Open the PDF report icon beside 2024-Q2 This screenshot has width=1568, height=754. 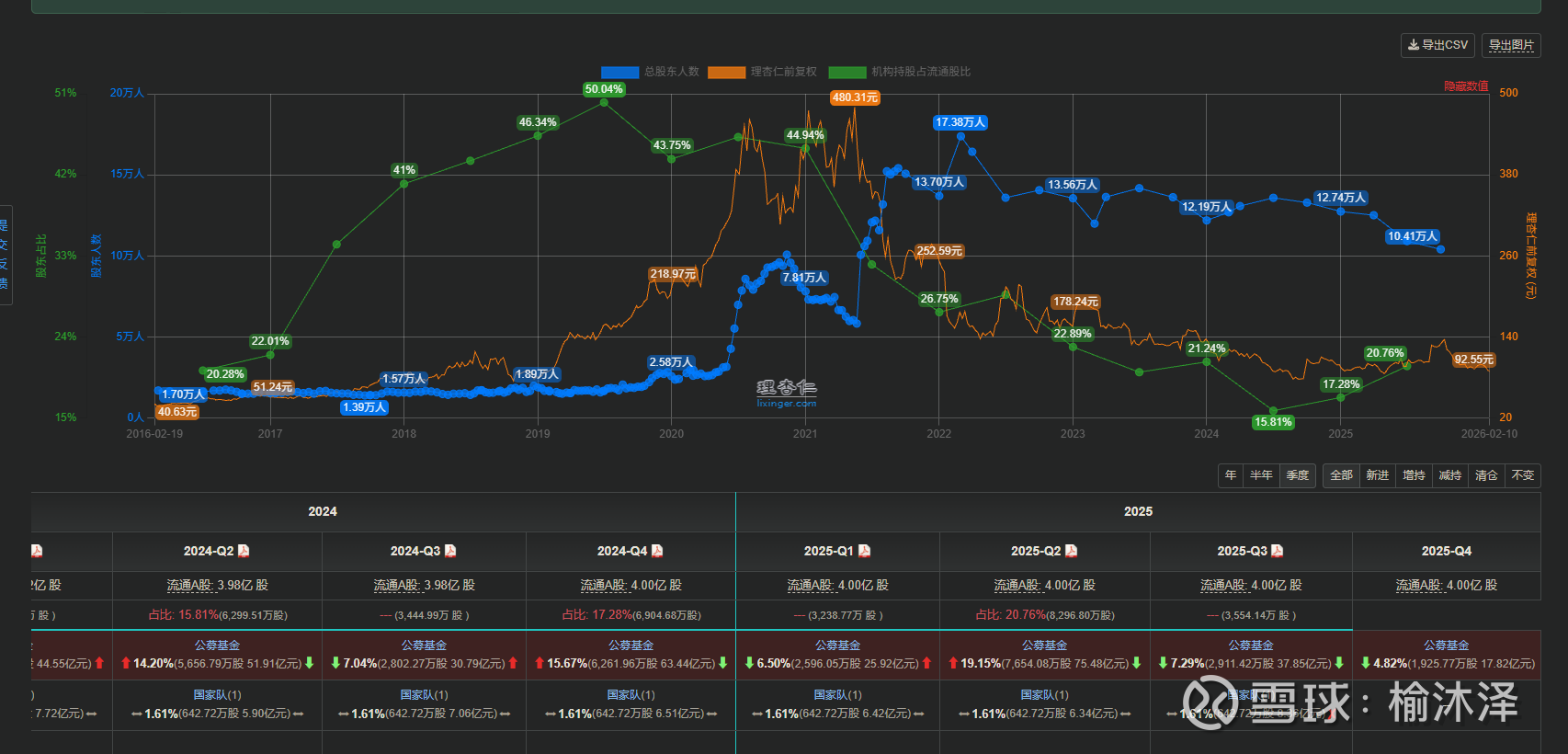tap(244, 551)
